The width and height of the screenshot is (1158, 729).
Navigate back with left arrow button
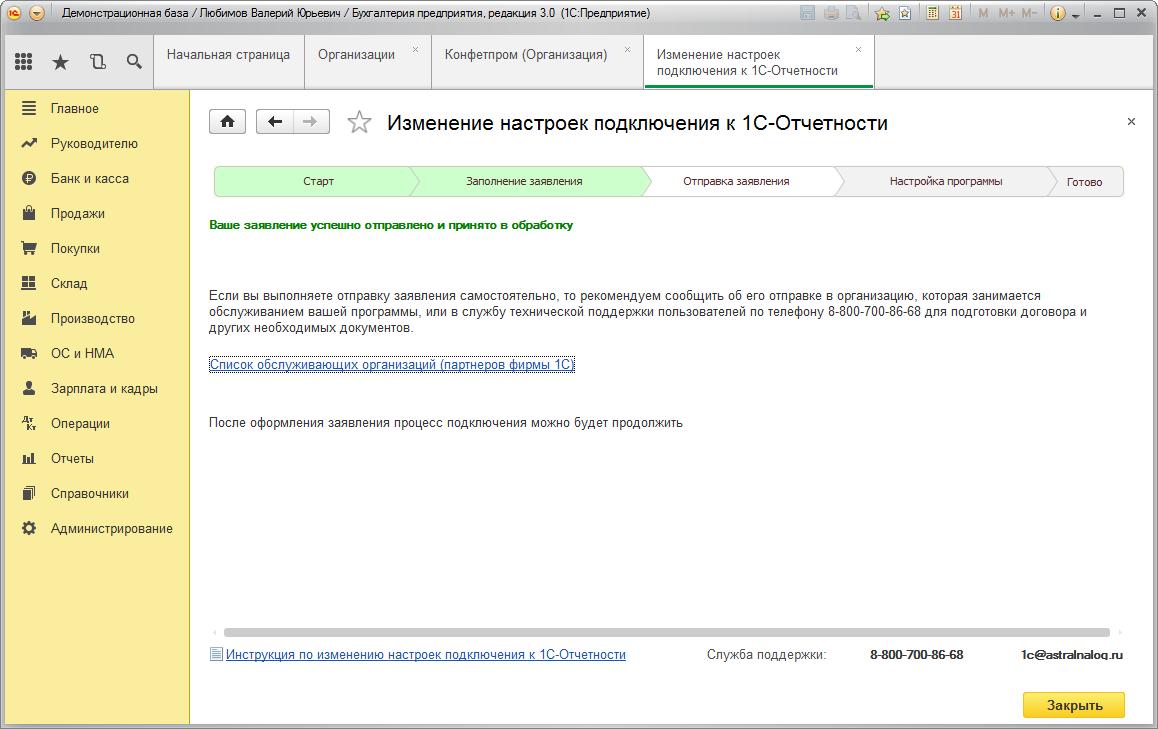pos(275,122)
